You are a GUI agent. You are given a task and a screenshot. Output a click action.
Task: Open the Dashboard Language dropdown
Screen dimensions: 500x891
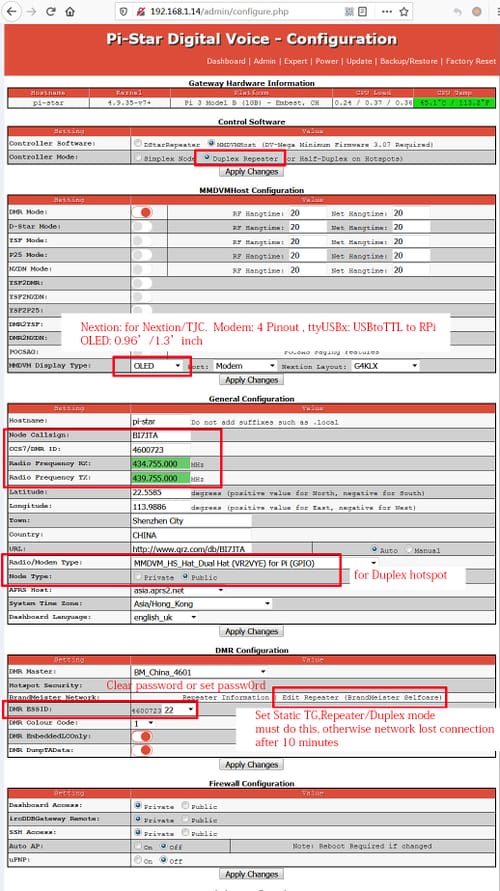coord(165,617)
